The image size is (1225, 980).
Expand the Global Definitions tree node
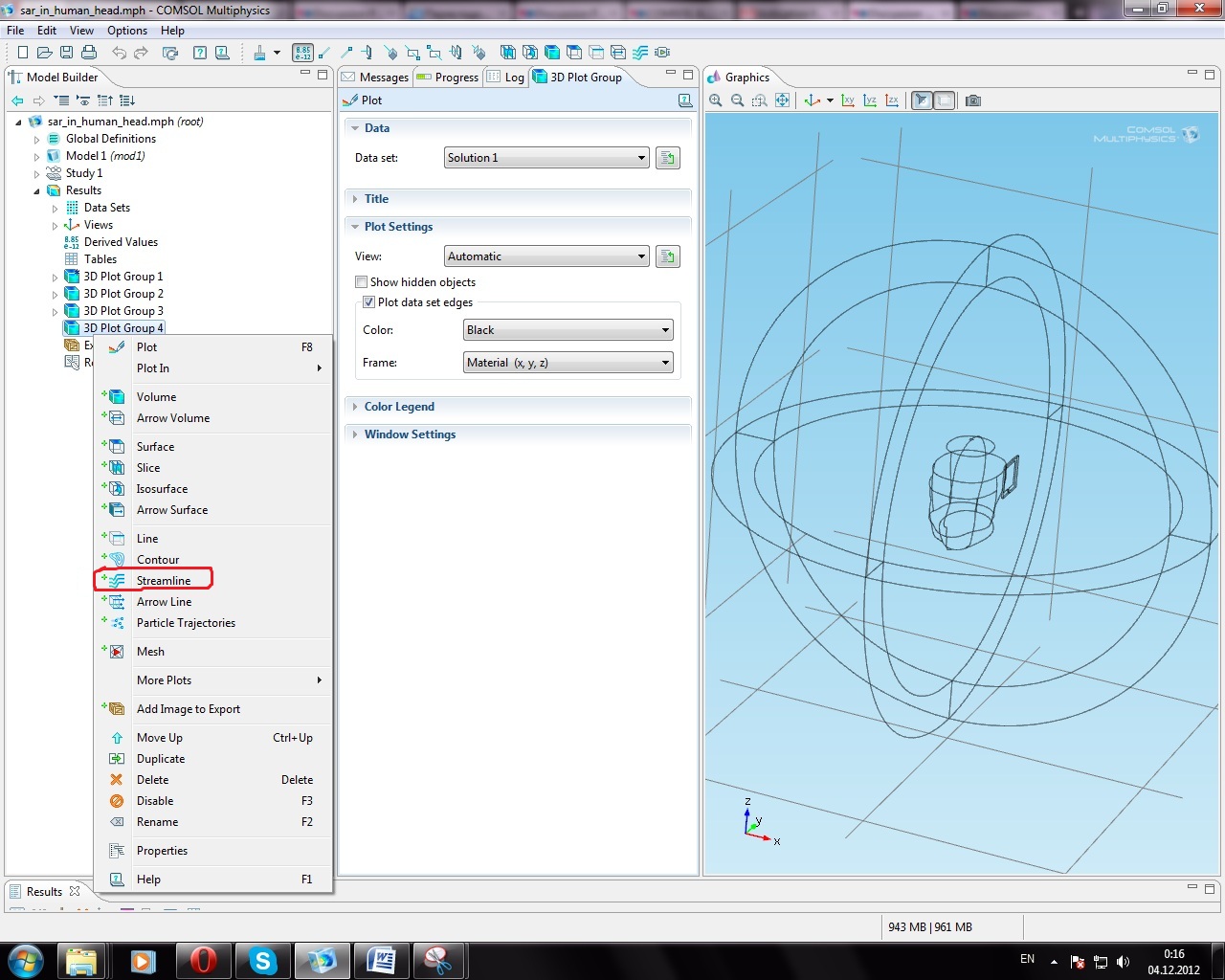(37, 140)
